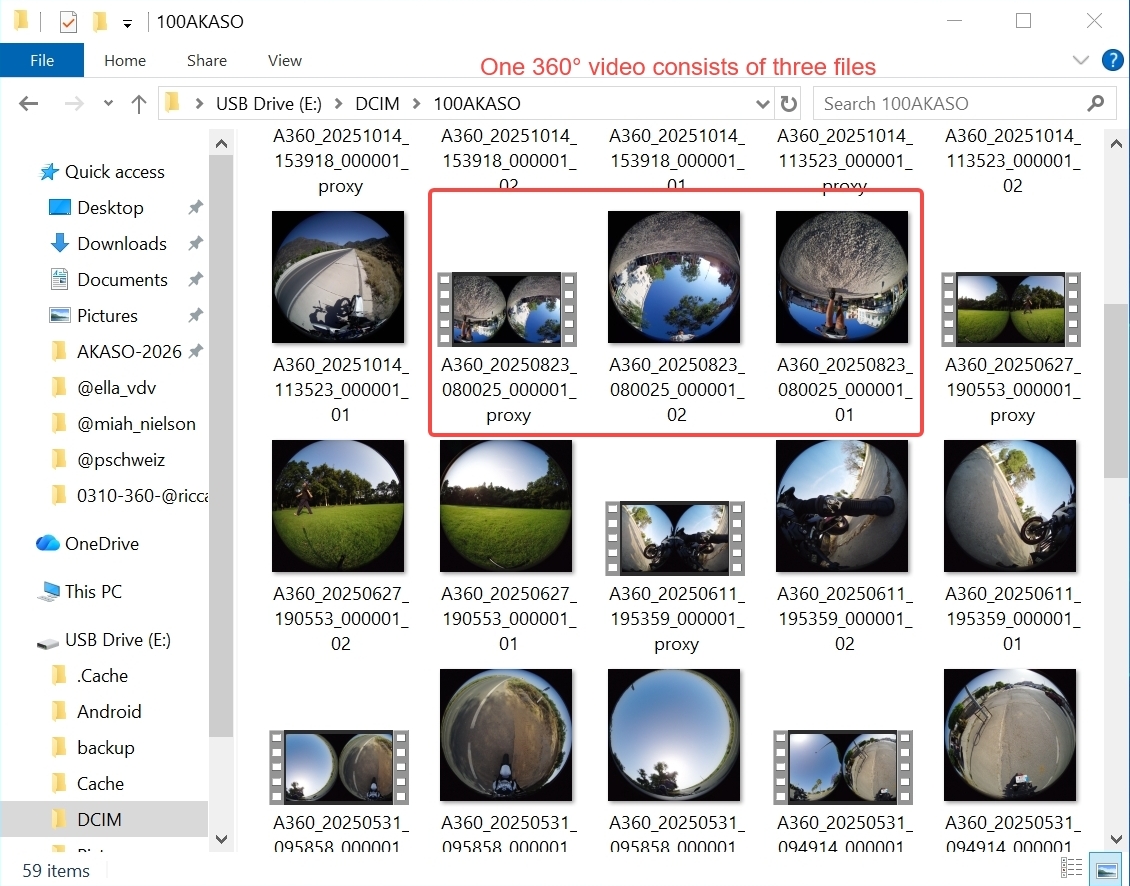Go back with the Back arrow
Screen dimensions: 1130x886
tap(29, 104)
